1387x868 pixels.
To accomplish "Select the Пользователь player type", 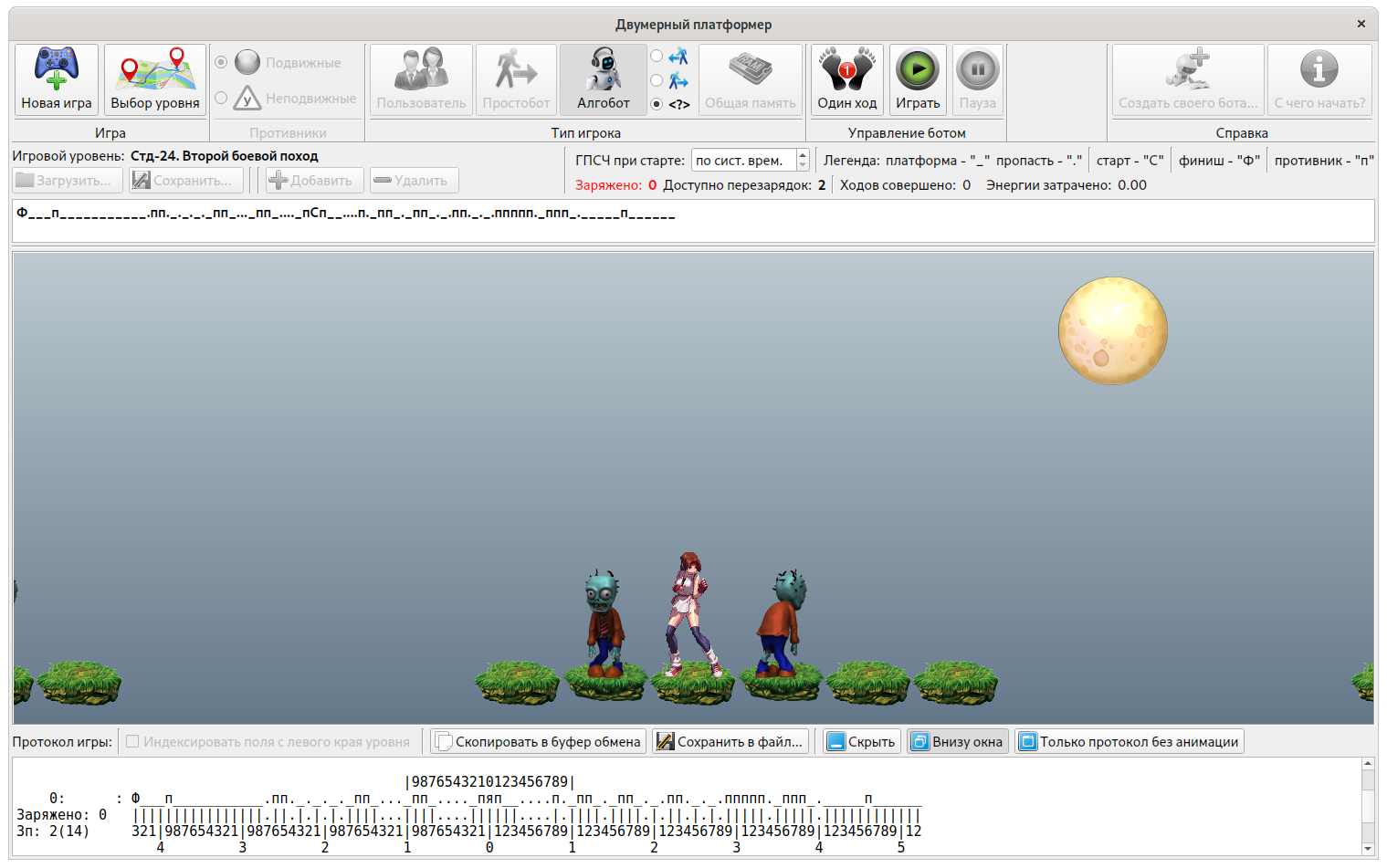I will pos(421,79).
